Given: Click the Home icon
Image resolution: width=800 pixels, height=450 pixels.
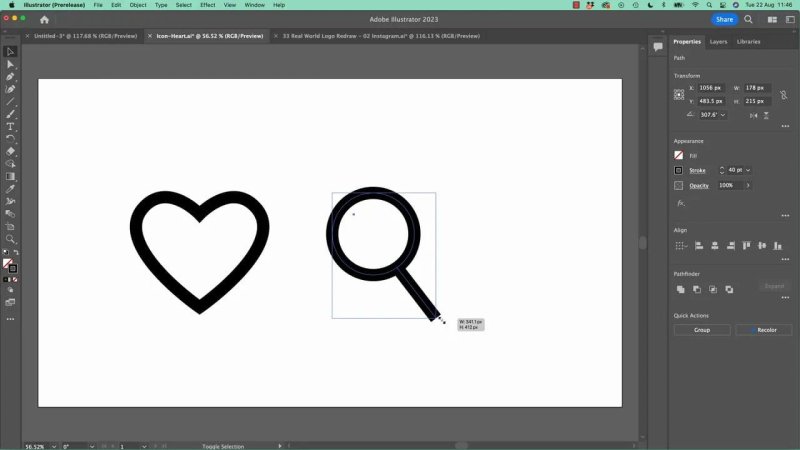Looking at the screenshot, I should point(44,19).
